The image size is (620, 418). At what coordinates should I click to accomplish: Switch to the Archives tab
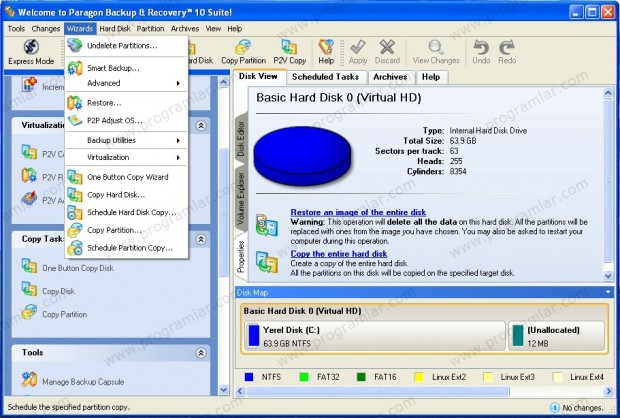[390, 77]
